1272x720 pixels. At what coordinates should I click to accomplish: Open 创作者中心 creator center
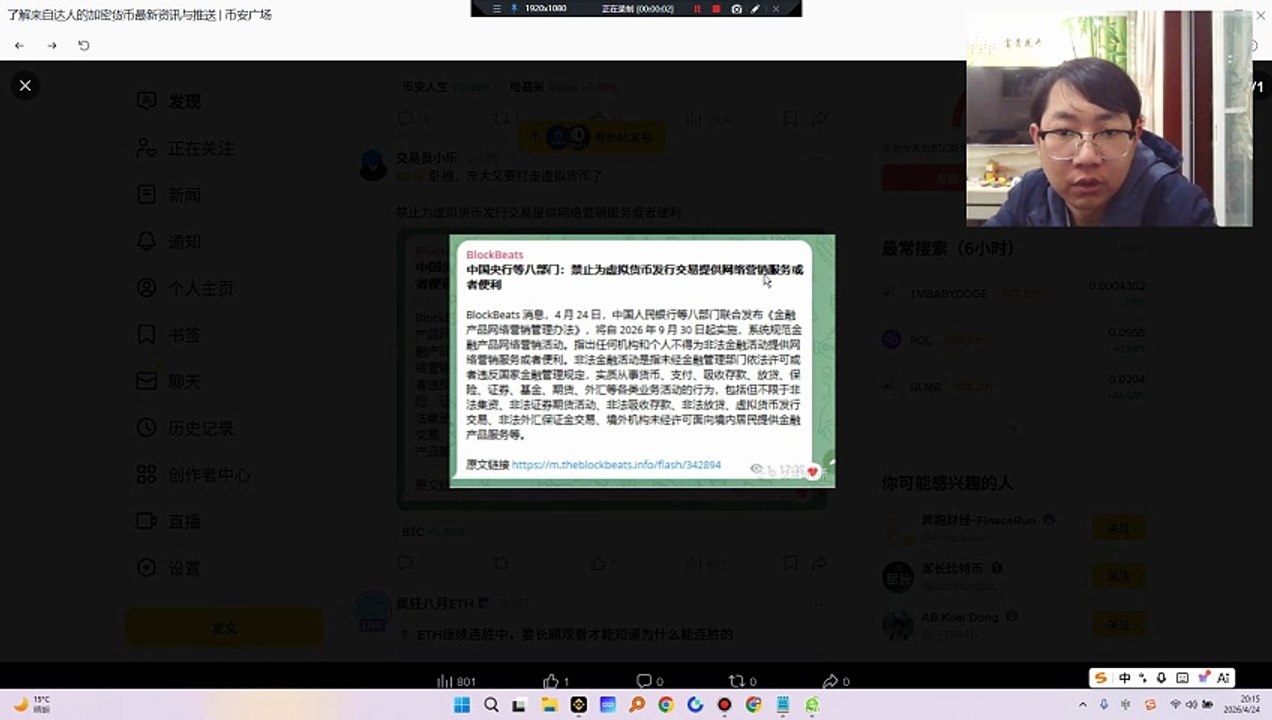[194, 475]
